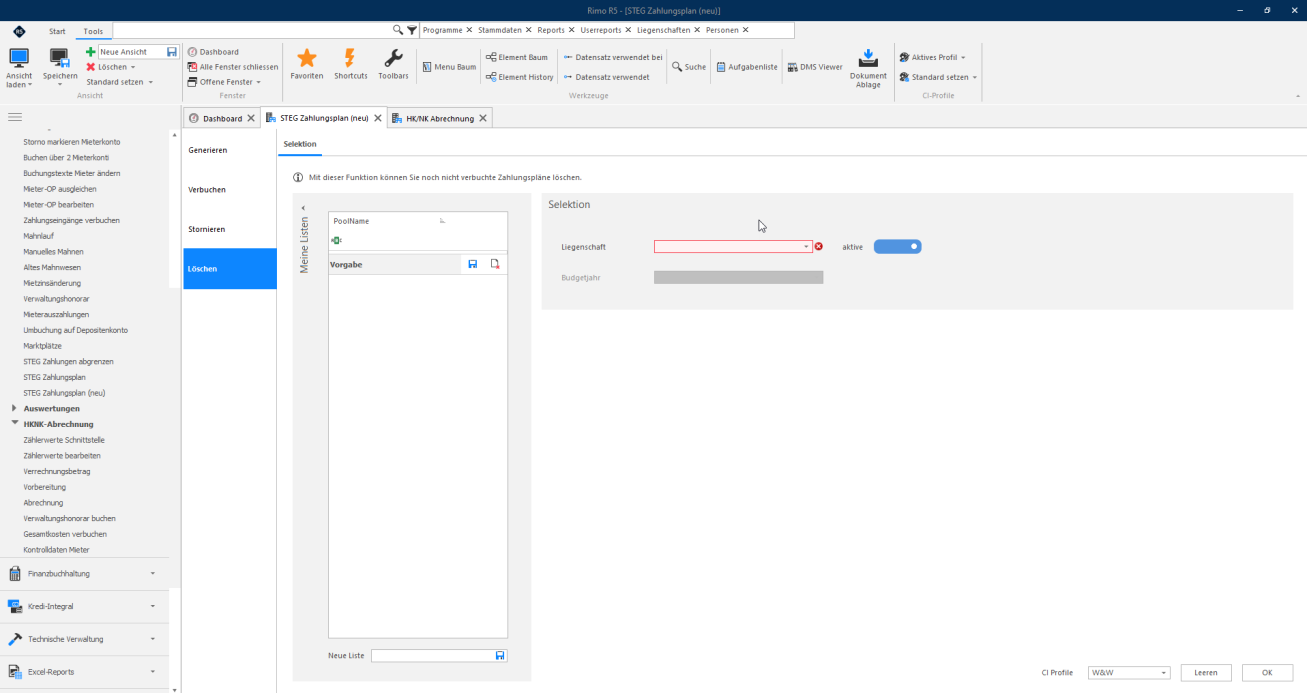
Task: Open the Menu Baum tool
Action: (448, 67)
